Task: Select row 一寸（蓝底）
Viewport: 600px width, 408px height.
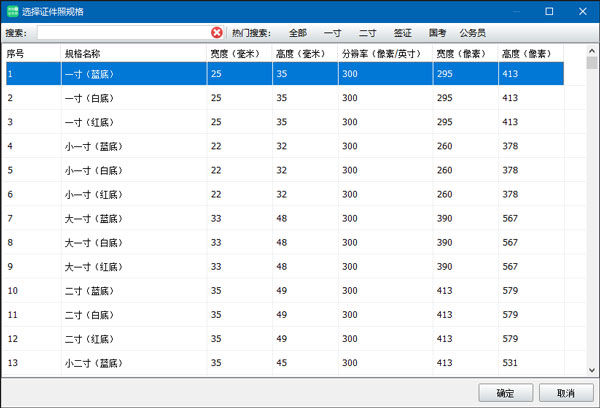Action: pos(285,73)
